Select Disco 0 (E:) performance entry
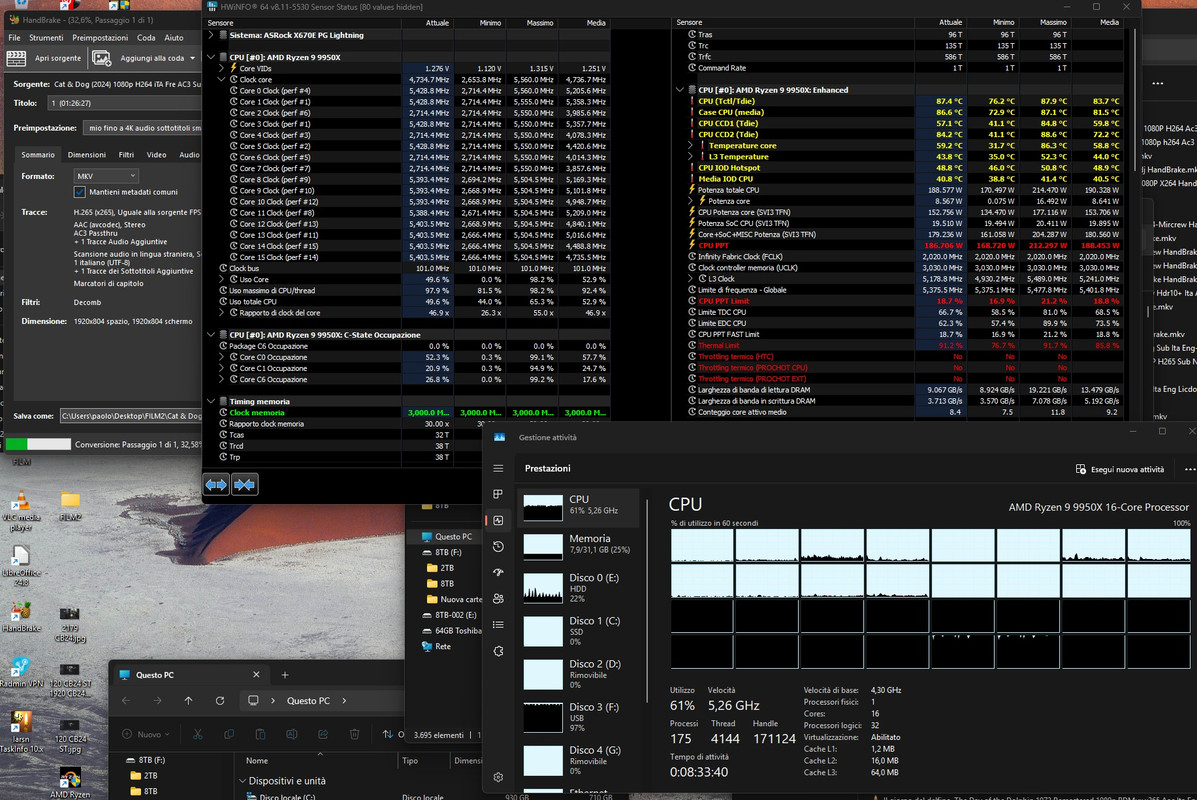 [578, 588]
